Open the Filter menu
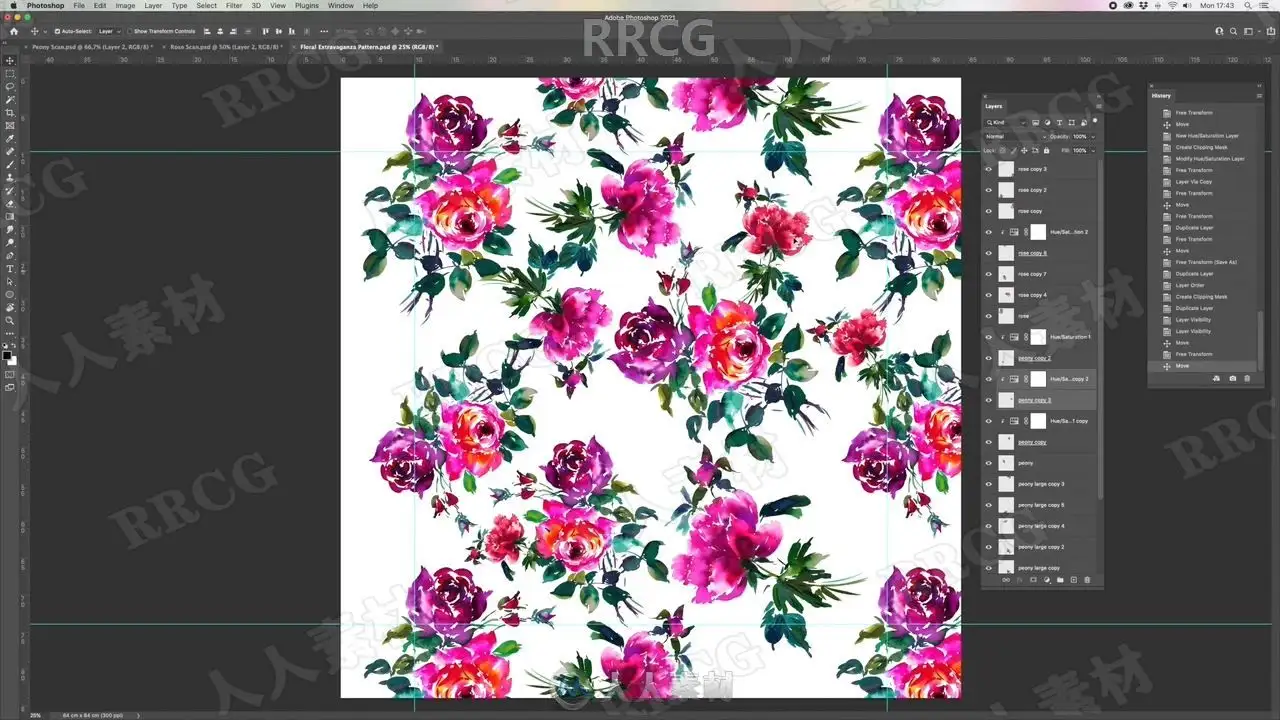Screen dimensions: 1280x720 tap(233, 6)
